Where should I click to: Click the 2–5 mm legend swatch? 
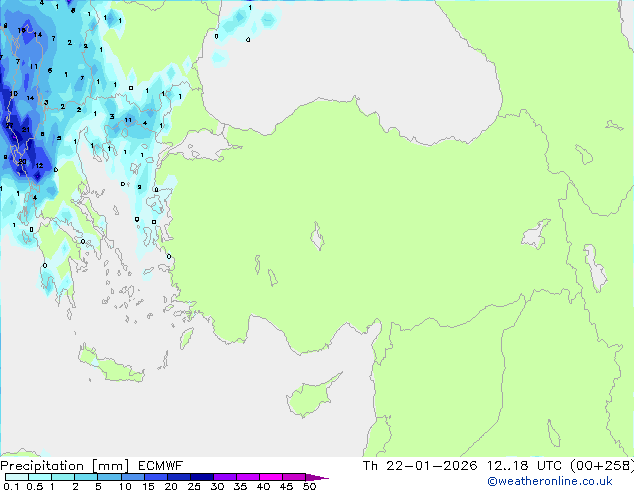[86, 477]
